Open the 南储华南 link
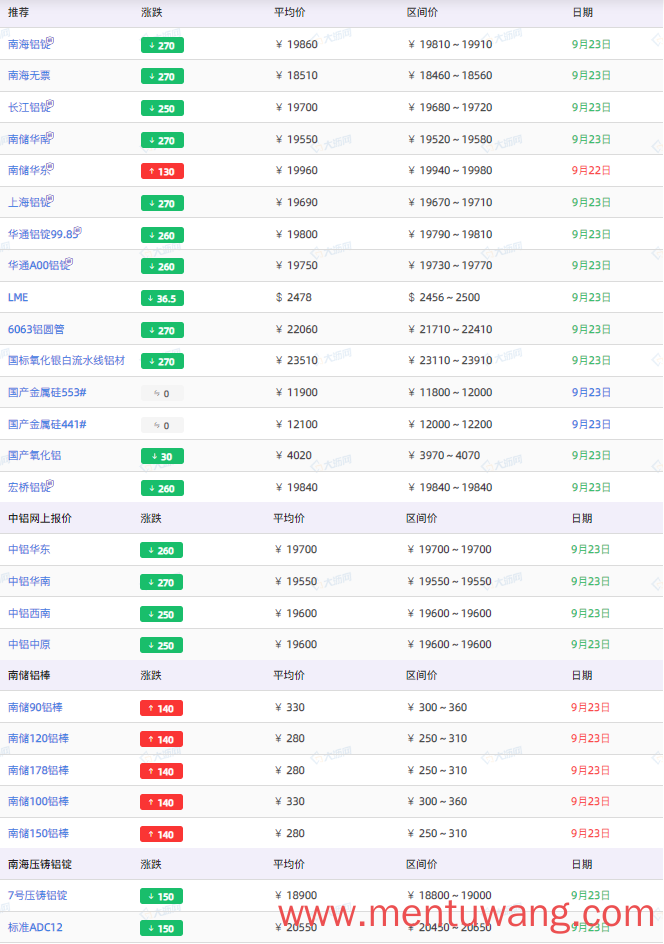 click(28, 140)
